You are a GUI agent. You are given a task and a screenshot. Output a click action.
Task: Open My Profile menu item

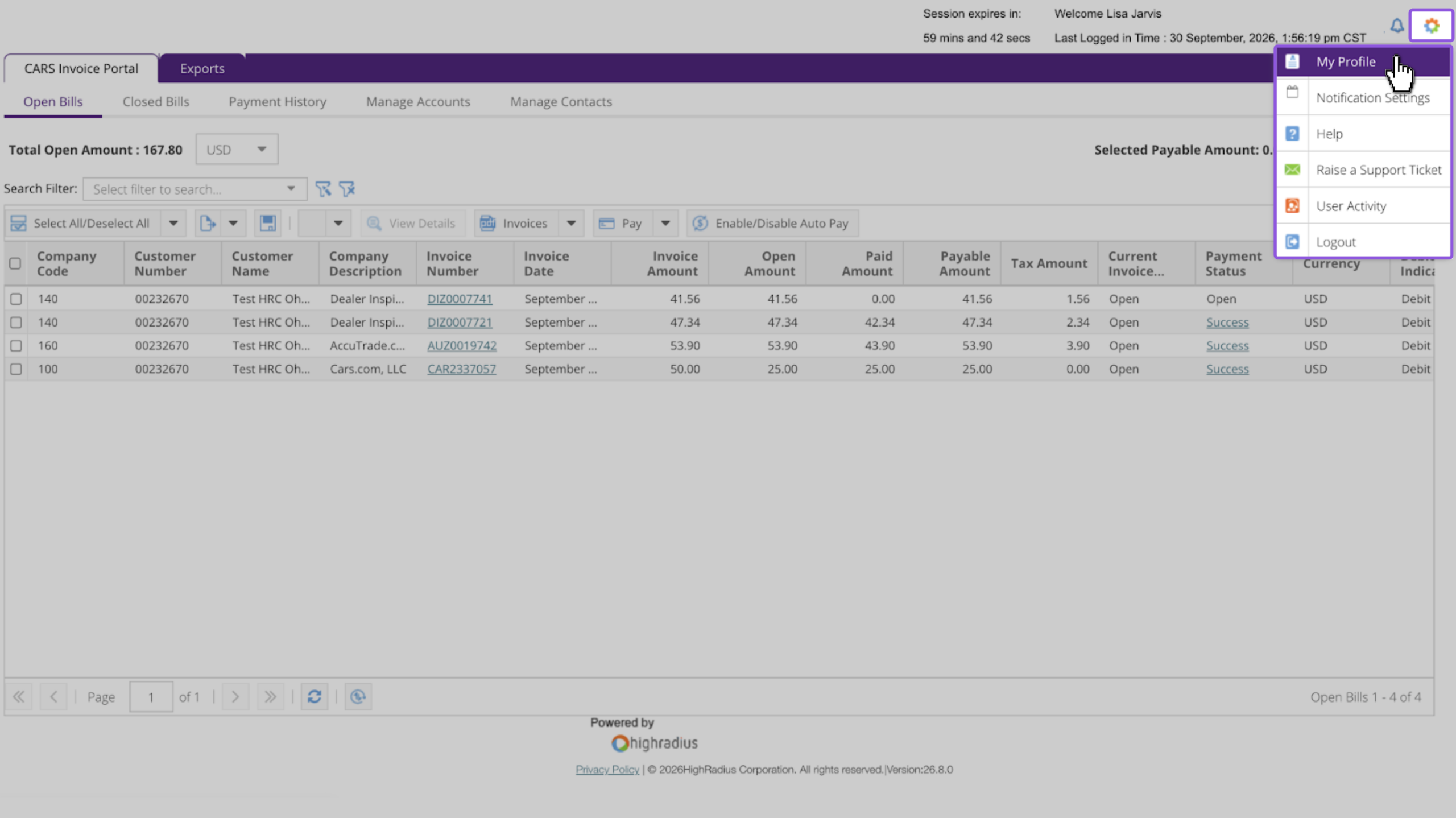[1363, 61]
